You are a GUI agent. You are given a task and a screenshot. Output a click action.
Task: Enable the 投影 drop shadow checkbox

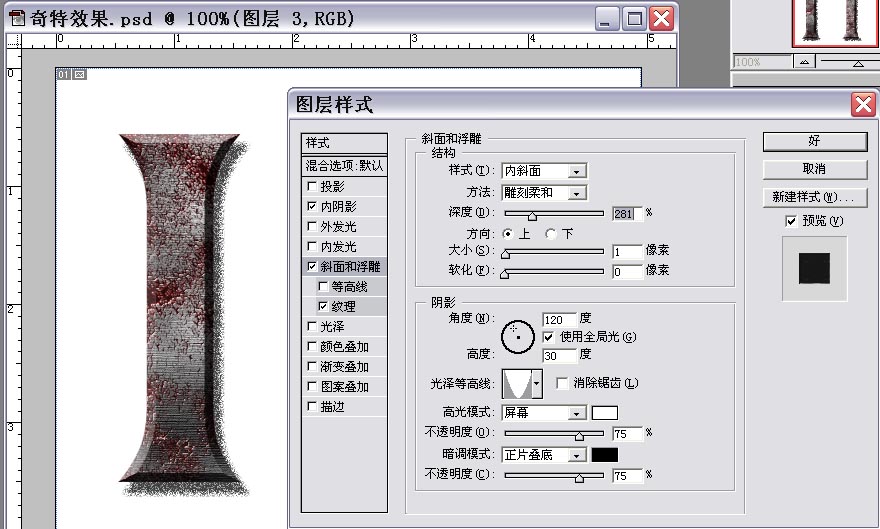(312, 186)
